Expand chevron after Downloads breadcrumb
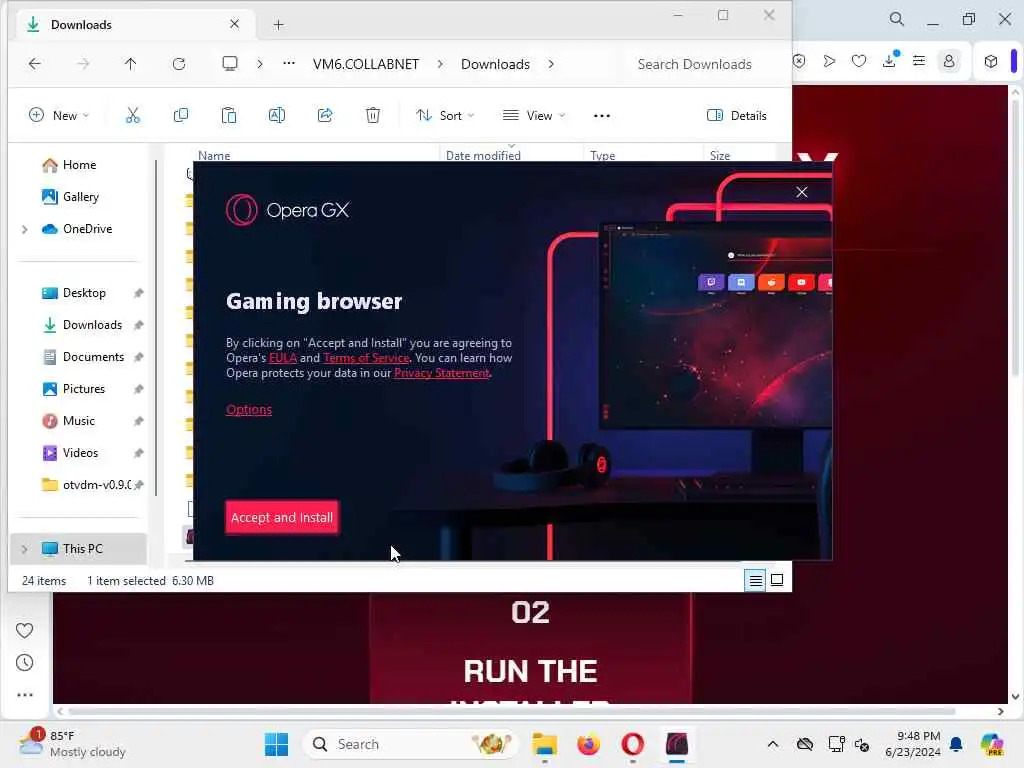The height and width of the screenshot is (768, 1024). pyautogui.click(x=551, y=64)
